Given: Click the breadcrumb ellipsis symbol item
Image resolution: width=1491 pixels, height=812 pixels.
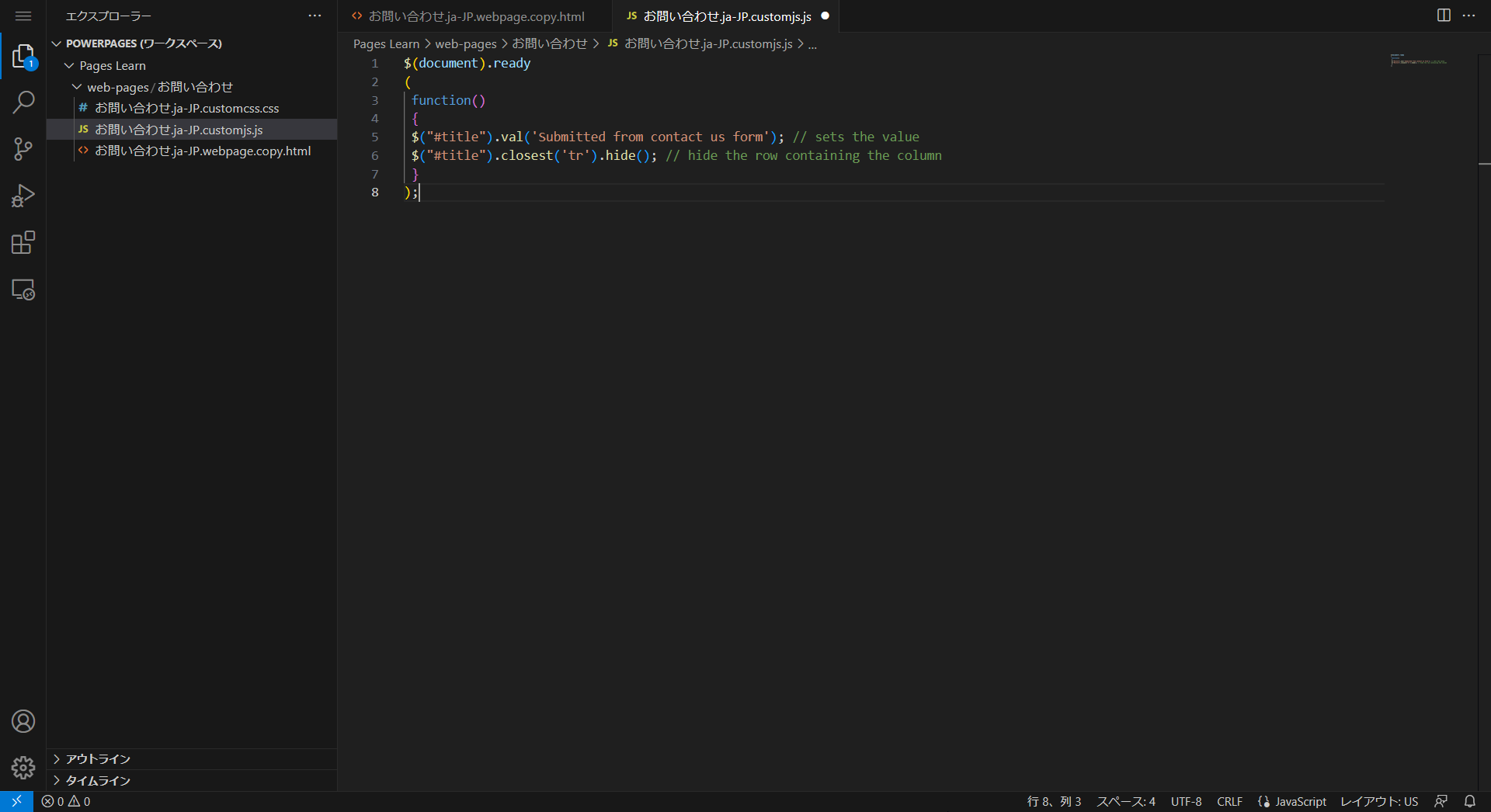Looking at the screenshot, I should pyautogui.click(x=812, y=44).
